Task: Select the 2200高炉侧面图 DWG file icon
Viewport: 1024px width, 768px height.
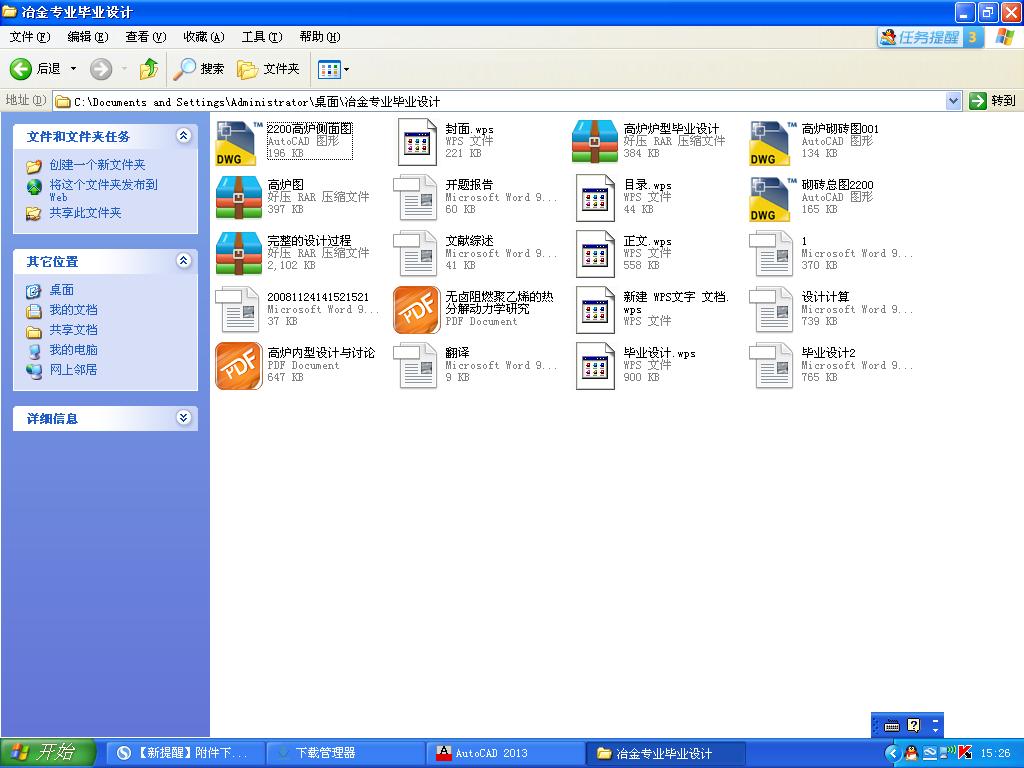Action: point(238,142)
